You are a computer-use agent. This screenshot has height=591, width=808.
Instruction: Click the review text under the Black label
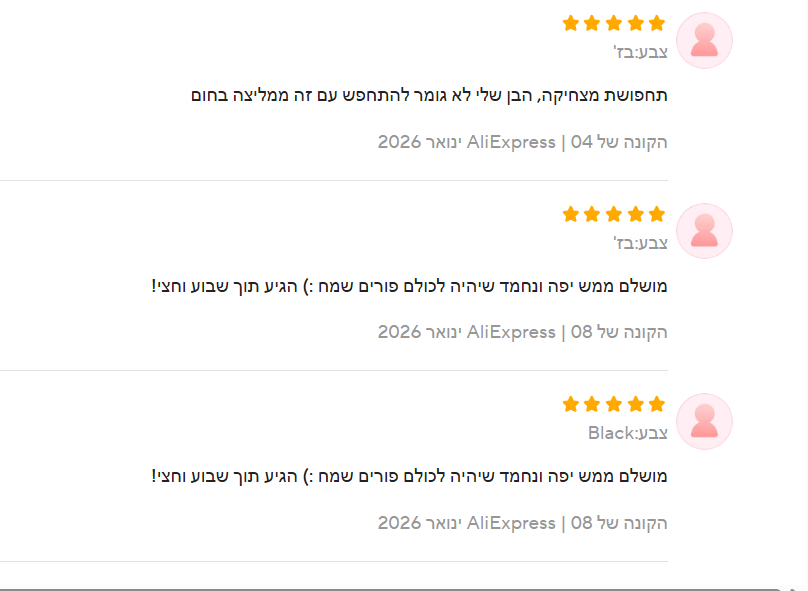point(409,476)
